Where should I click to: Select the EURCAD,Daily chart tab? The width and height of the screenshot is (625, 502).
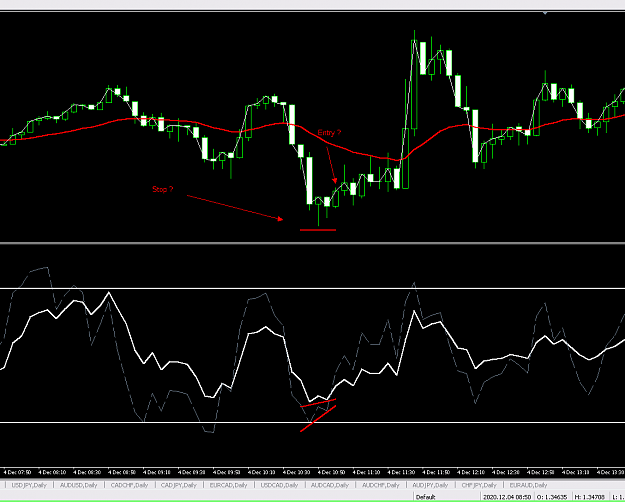point(228,485)
